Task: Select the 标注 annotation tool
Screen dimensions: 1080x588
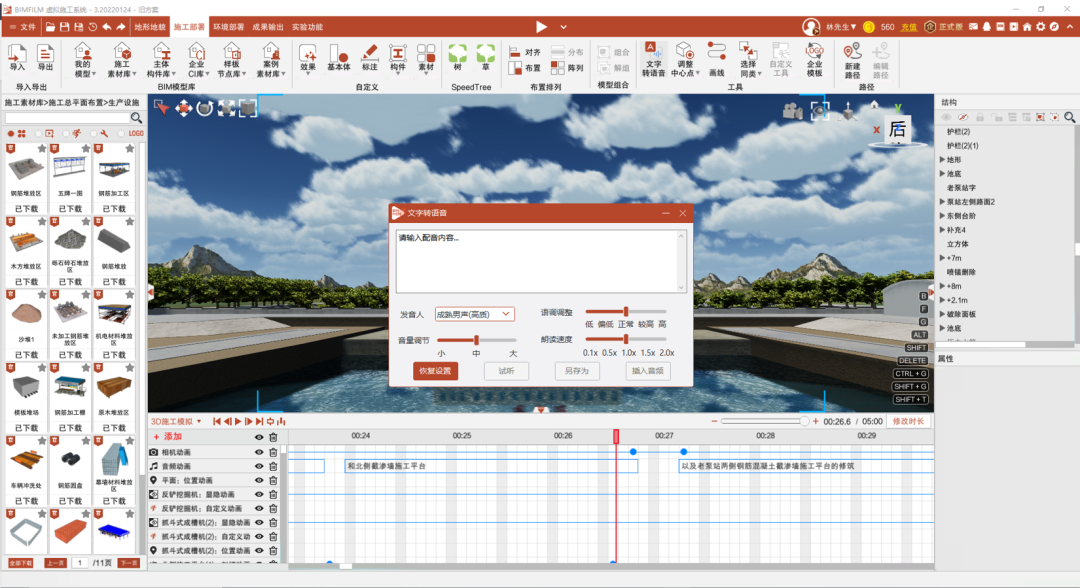Action: pos(370,58)
